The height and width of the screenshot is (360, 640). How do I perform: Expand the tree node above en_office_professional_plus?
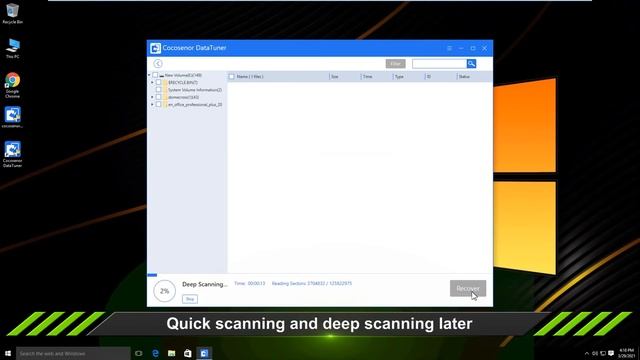tap(152, 97)
